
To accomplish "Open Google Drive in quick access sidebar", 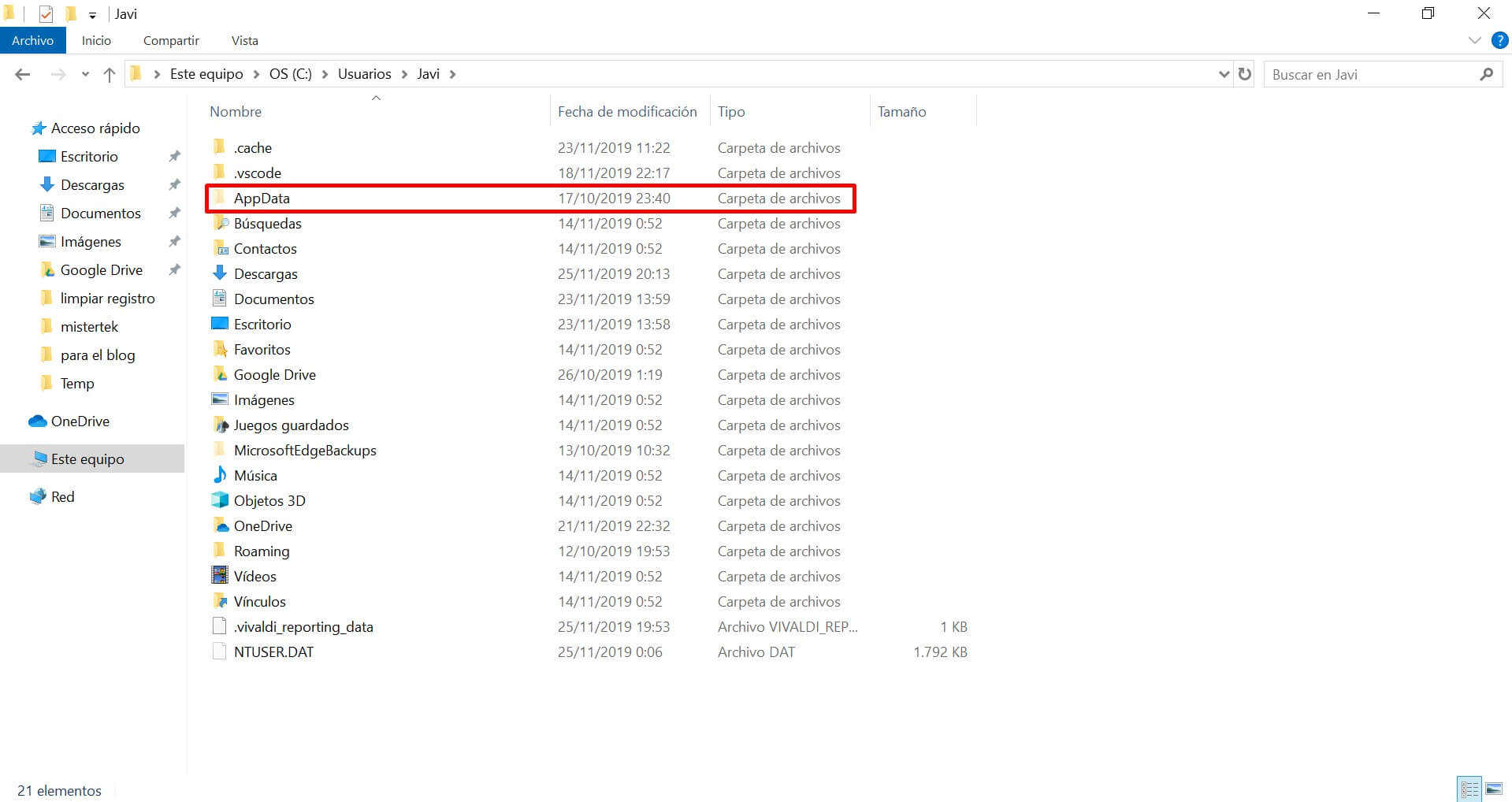I will tap(102, 269).
